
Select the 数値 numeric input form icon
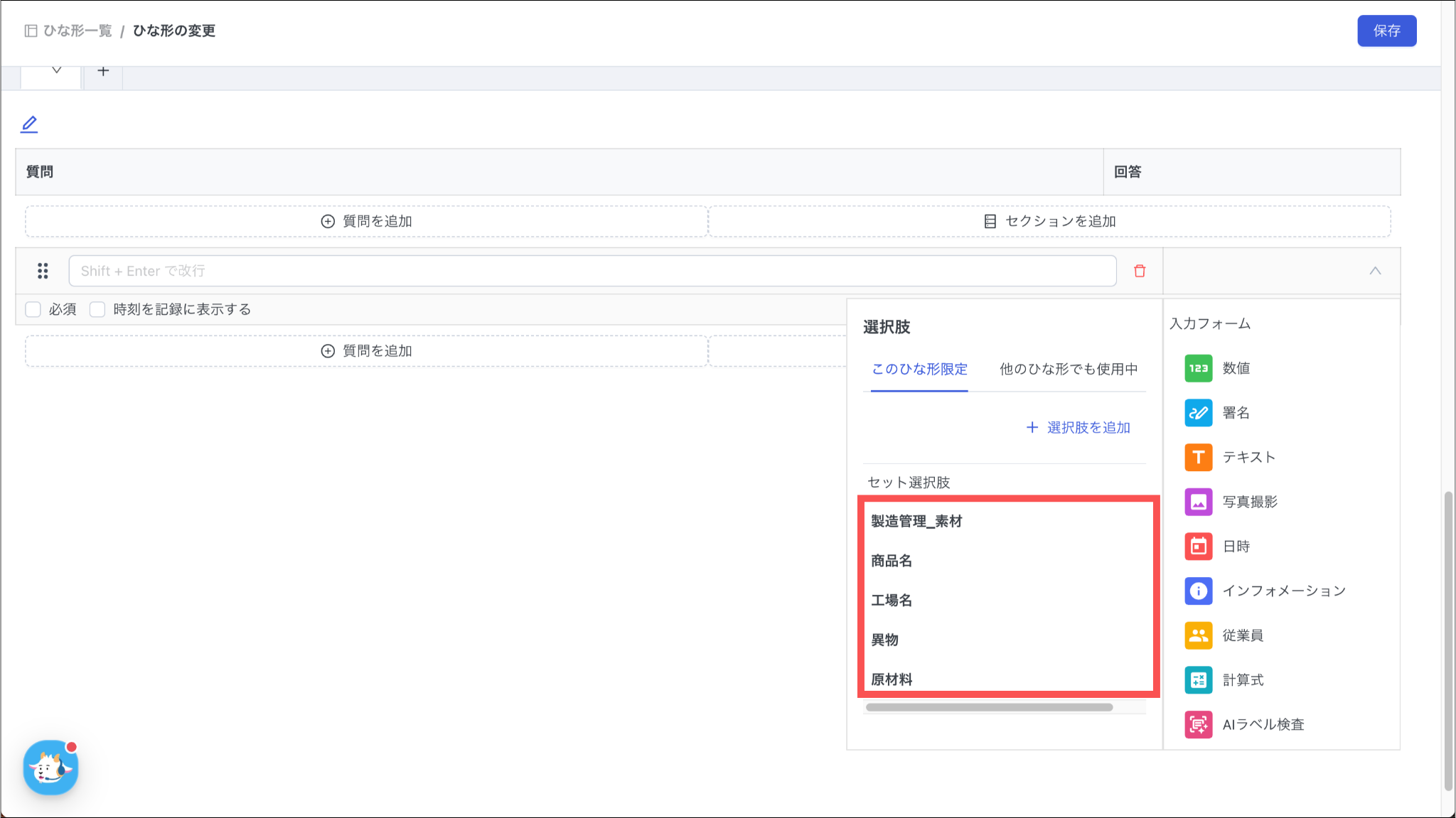[x=1198, y=368]
